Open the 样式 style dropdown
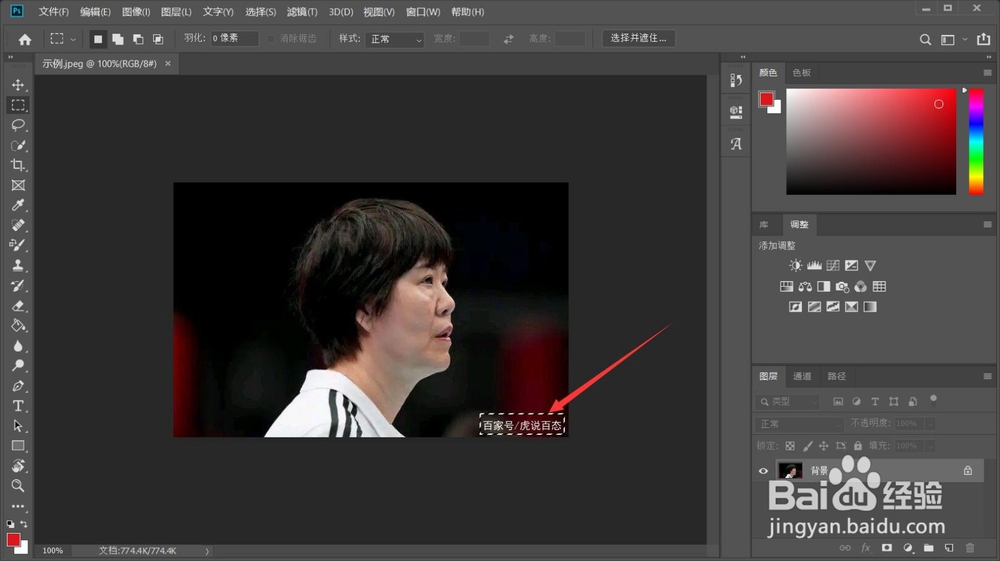 point(395,40)
